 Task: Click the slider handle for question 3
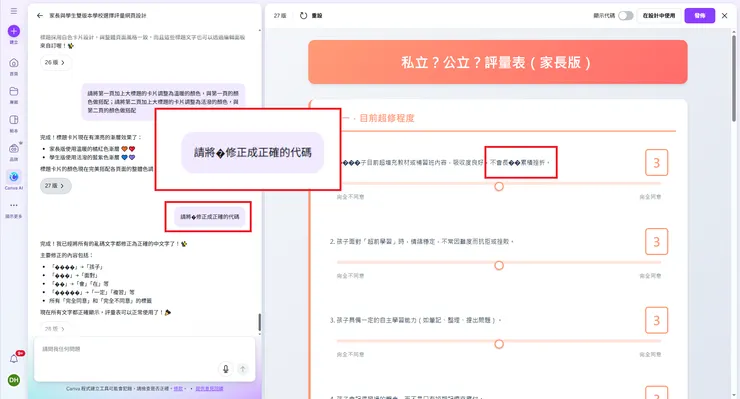(x=499, y=344)
